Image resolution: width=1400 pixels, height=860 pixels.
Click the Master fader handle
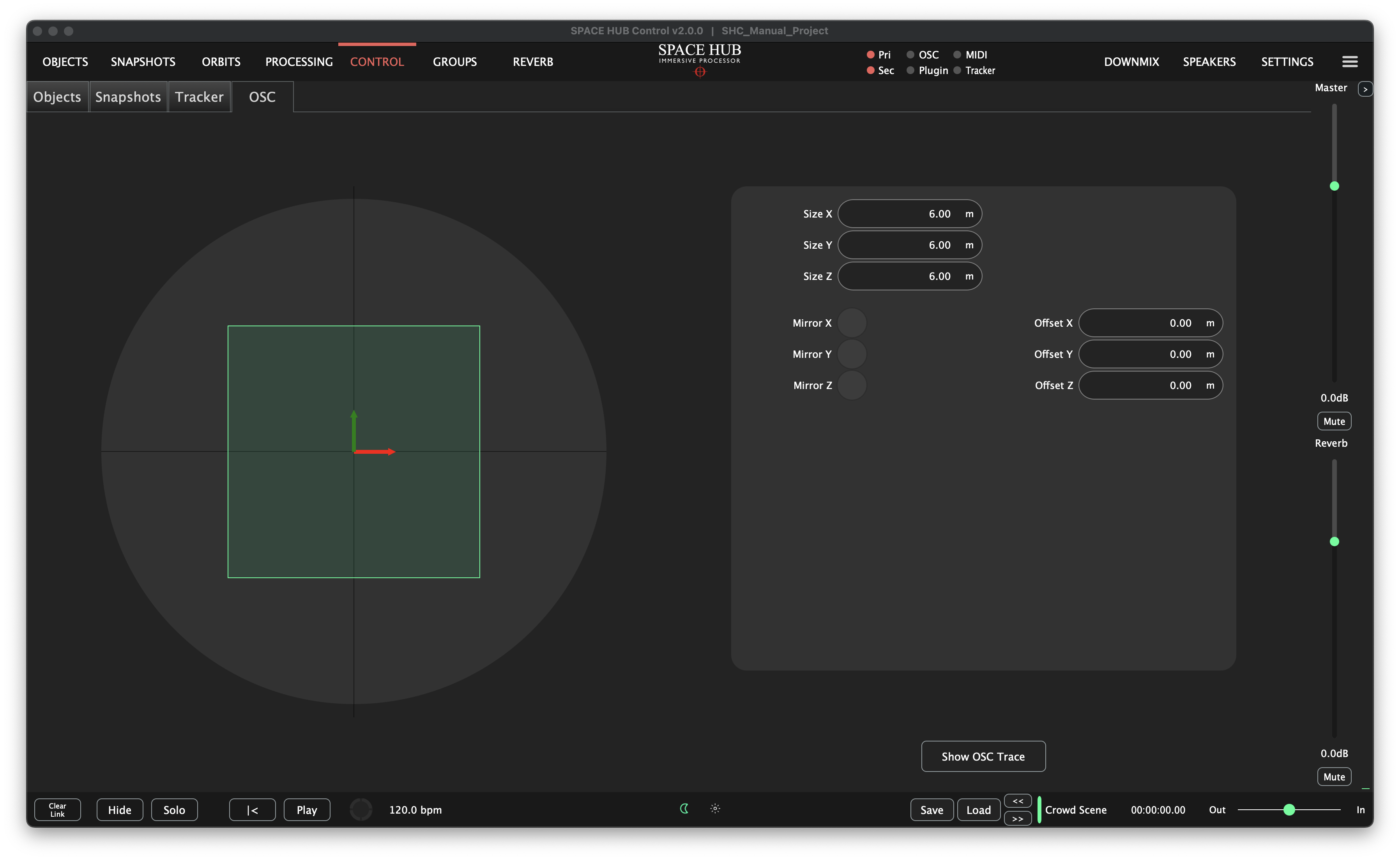coord(1334,186)
